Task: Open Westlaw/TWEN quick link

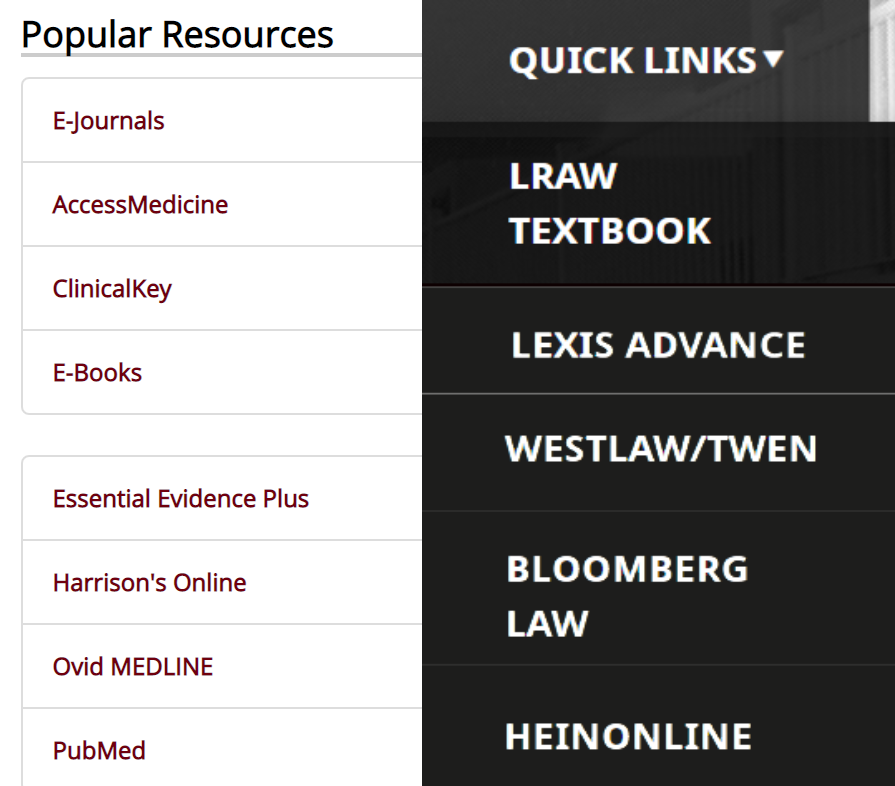Action: pos(661,449)
